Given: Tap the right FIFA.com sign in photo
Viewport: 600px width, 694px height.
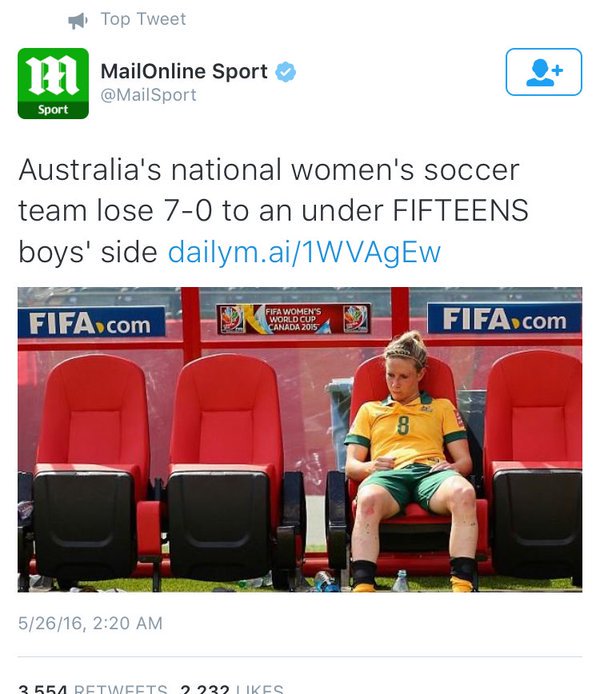Looking at the screenshot, I should [x=504, y=318].
